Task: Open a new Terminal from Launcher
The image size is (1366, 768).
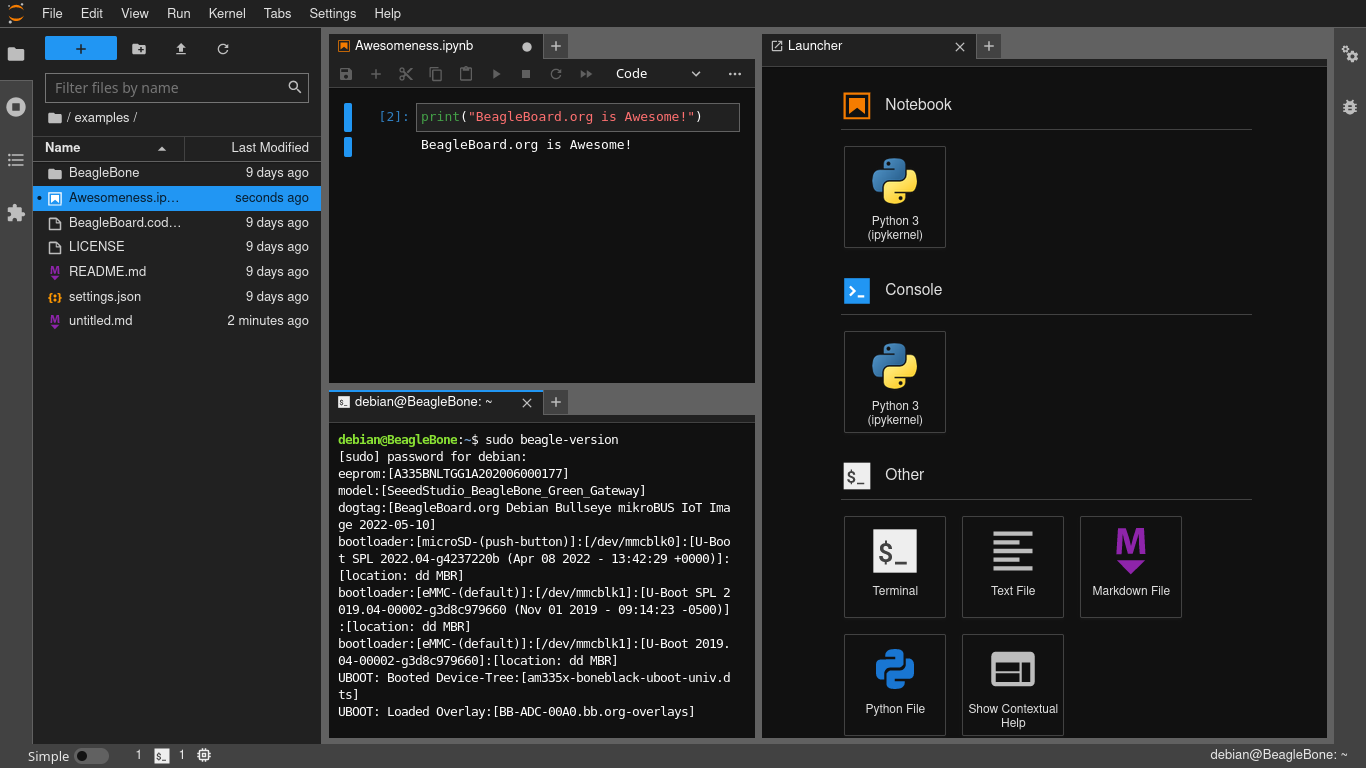Action: 895,567
